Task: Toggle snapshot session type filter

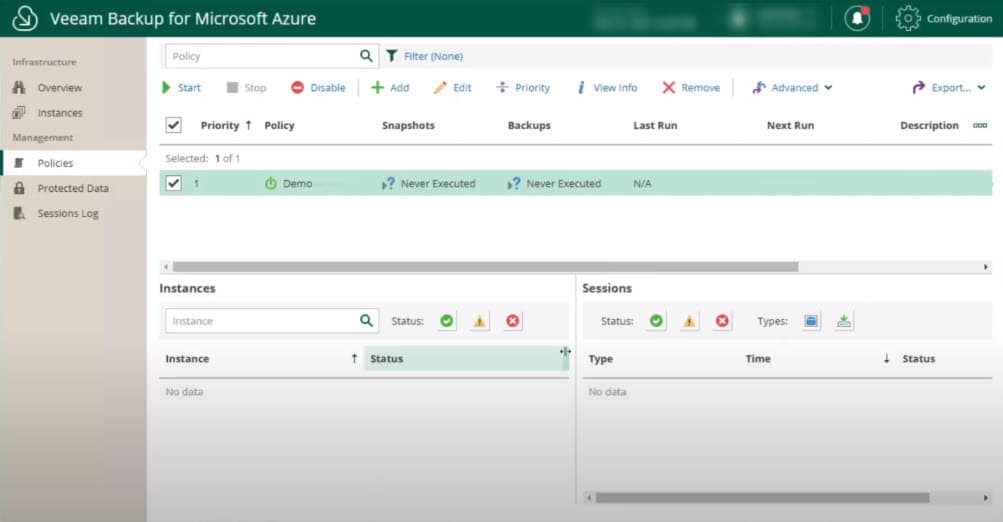Action: (x=811, y=321)
